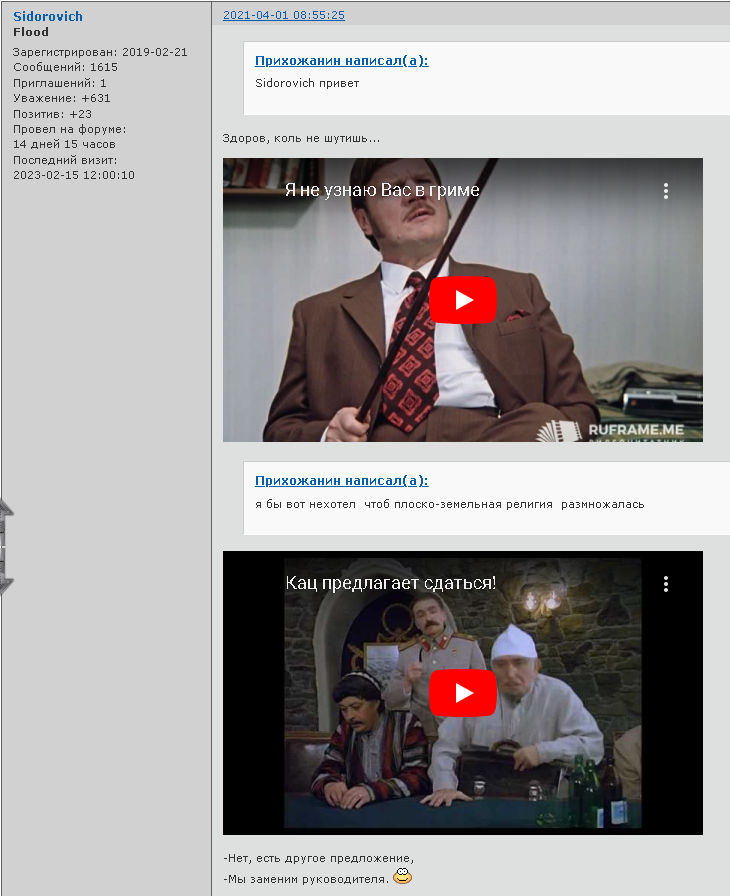This screenshot has width=730, height=896.
Task: Open the Sidorovich user profile link
Action: click(x=48, y=17)
